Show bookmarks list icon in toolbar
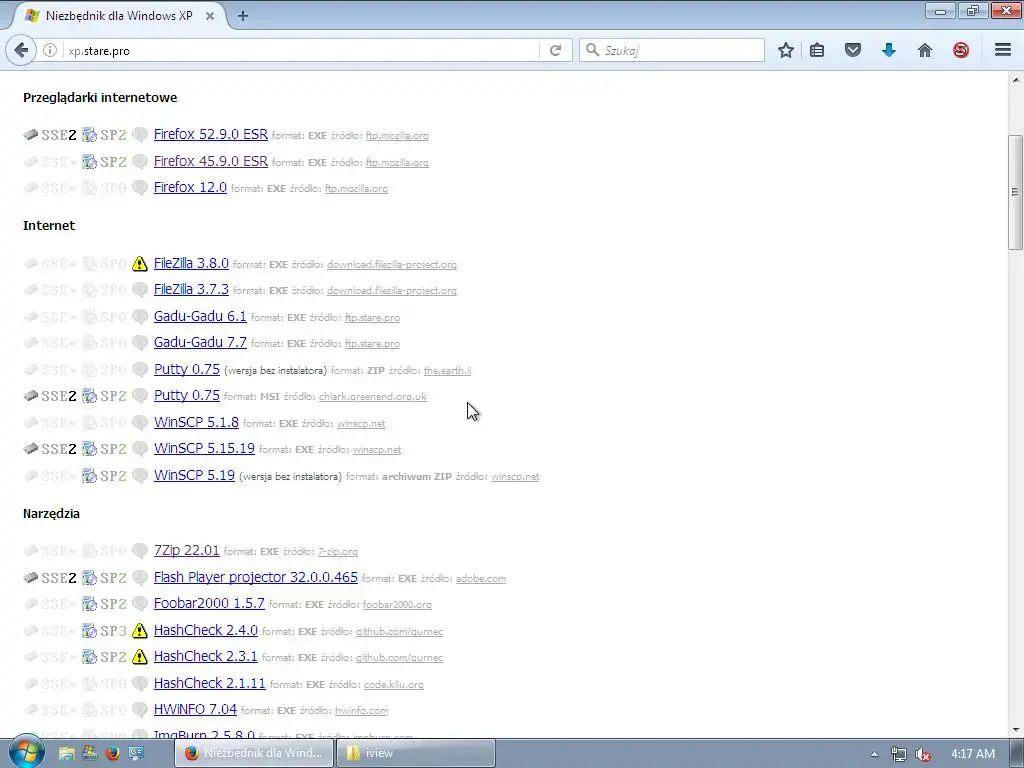 click(817, 50)
